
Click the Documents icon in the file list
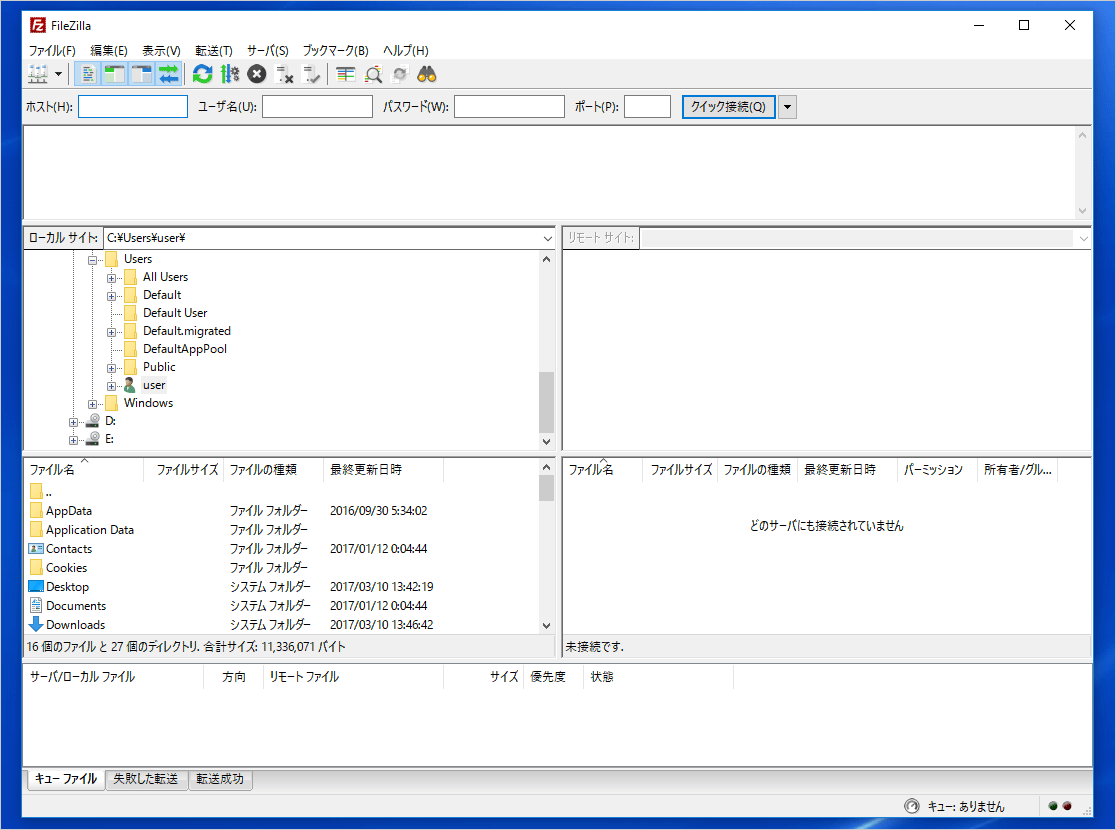(x=36, y=606)
